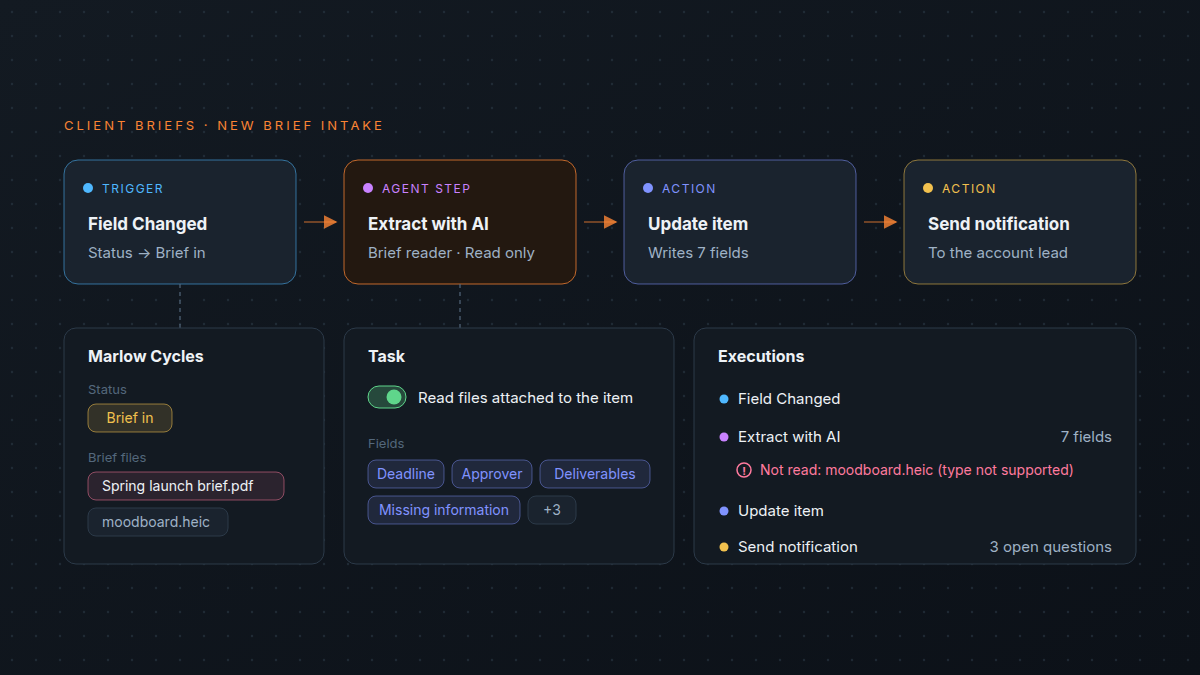Click the purple dot beside AGENT STEP label
Screen dimensions: 1200x675
coord(368,188)
